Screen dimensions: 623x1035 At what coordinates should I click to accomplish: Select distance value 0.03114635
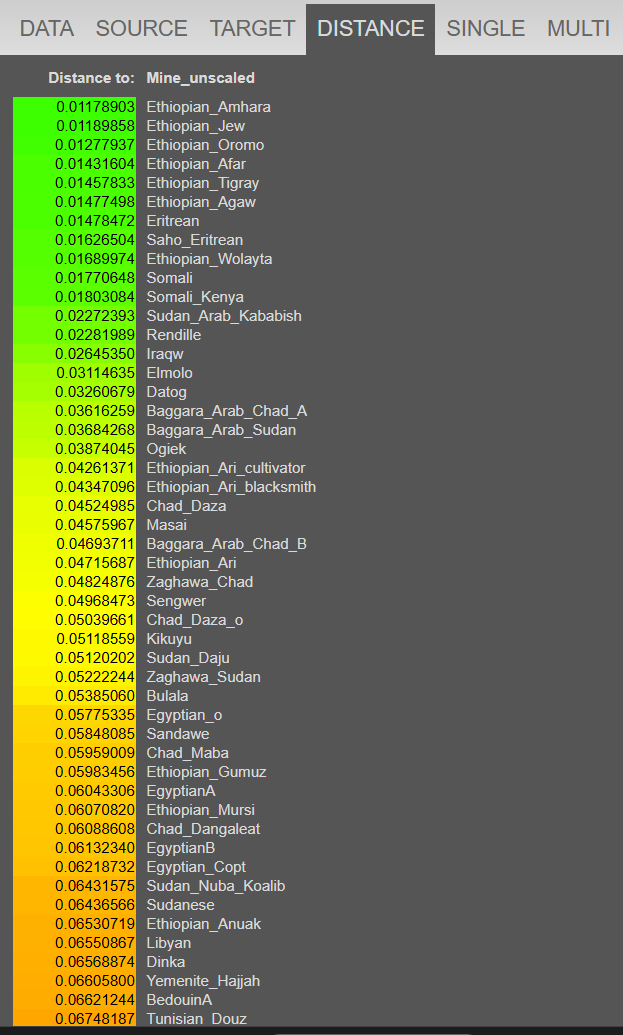(96, 374)
